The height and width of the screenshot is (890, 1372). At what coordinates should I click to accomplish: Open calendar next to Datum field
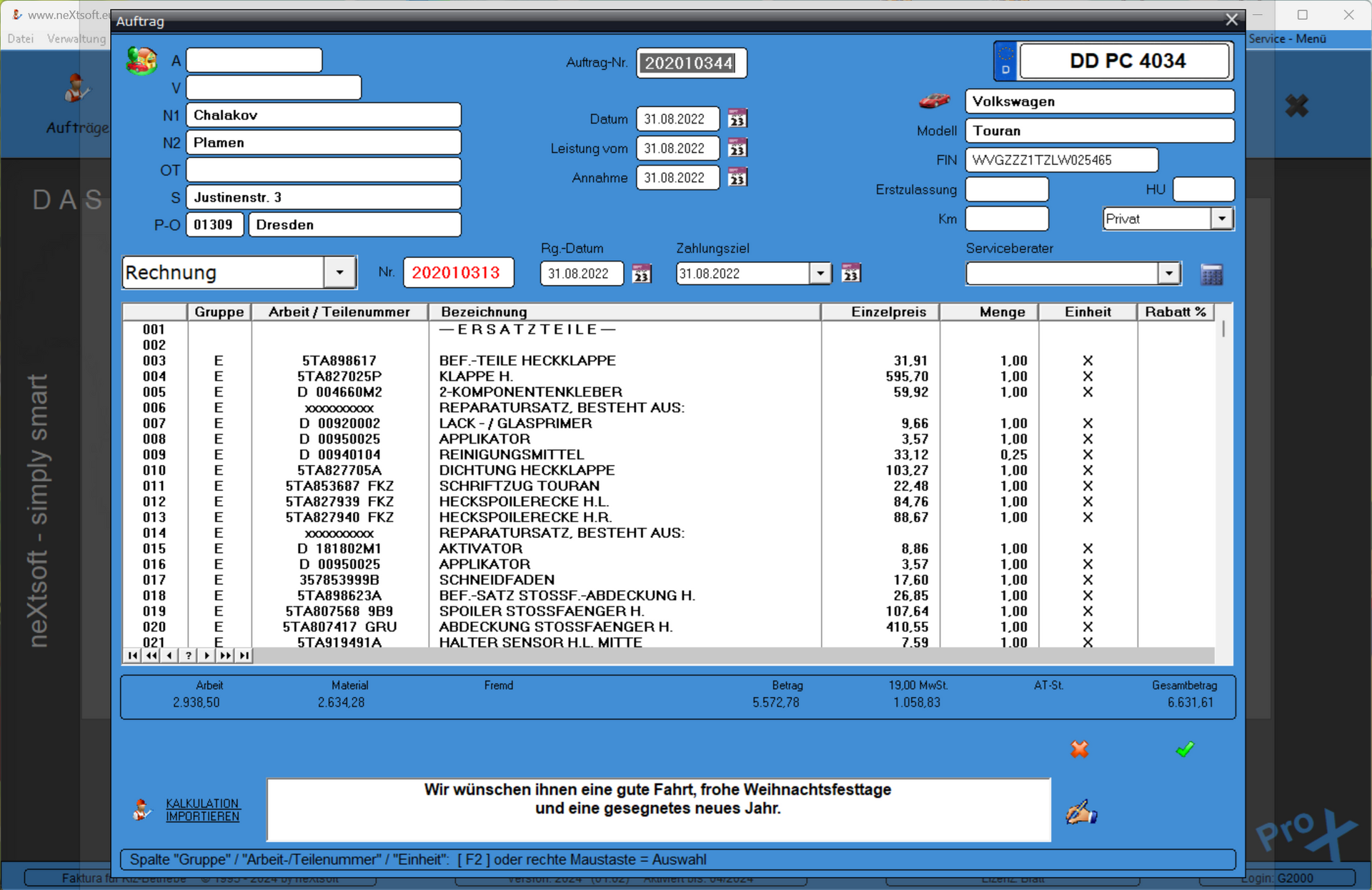737,119
